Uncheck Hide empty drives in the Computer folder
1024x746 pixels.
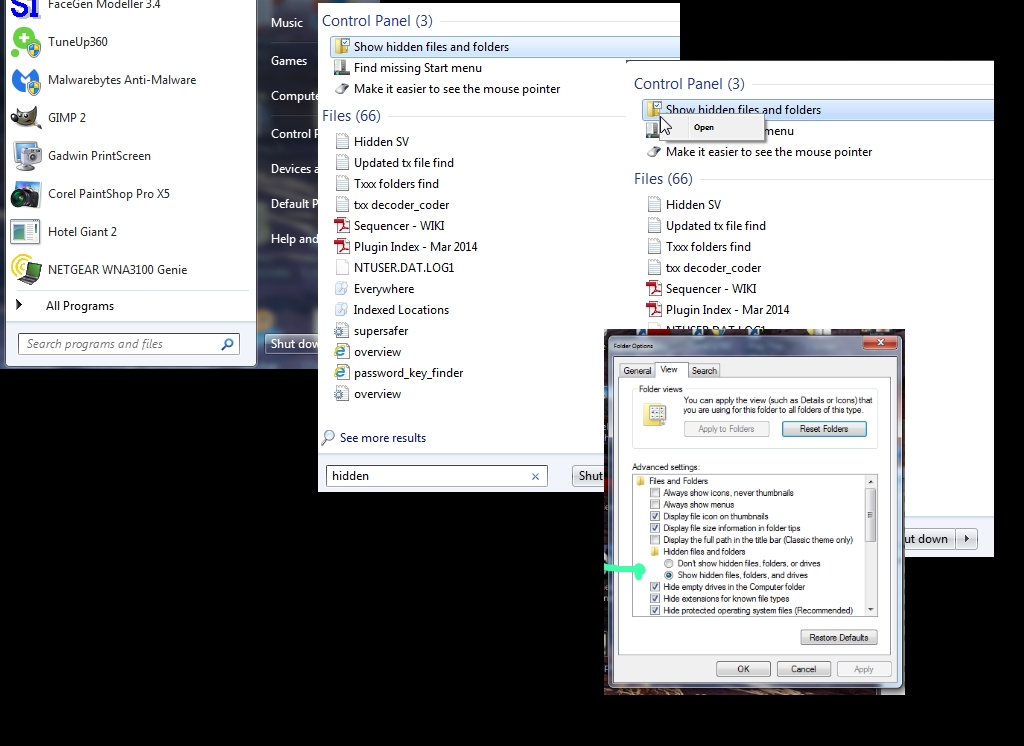[x=655, y=587]
